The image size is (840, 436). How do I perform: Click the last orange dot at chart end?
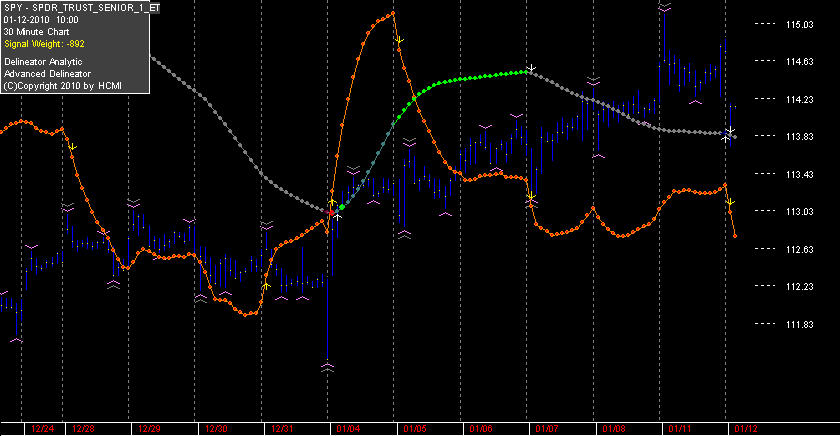tap(735, 236)
